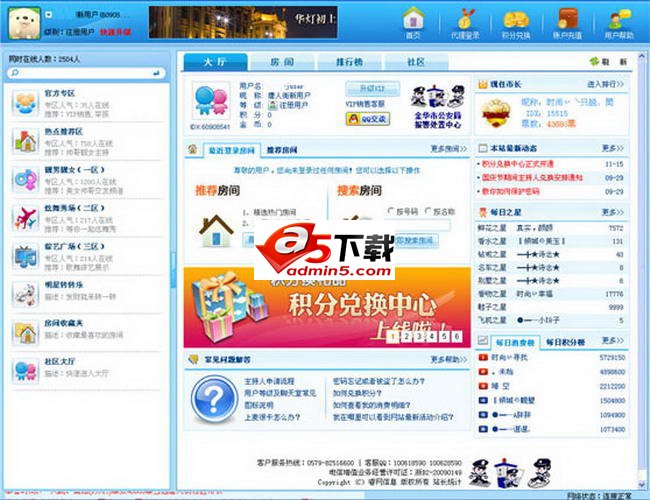The image size is (650, 500).
Task: Click the QQ交谈 button
Action: click(x=368, y=119)
